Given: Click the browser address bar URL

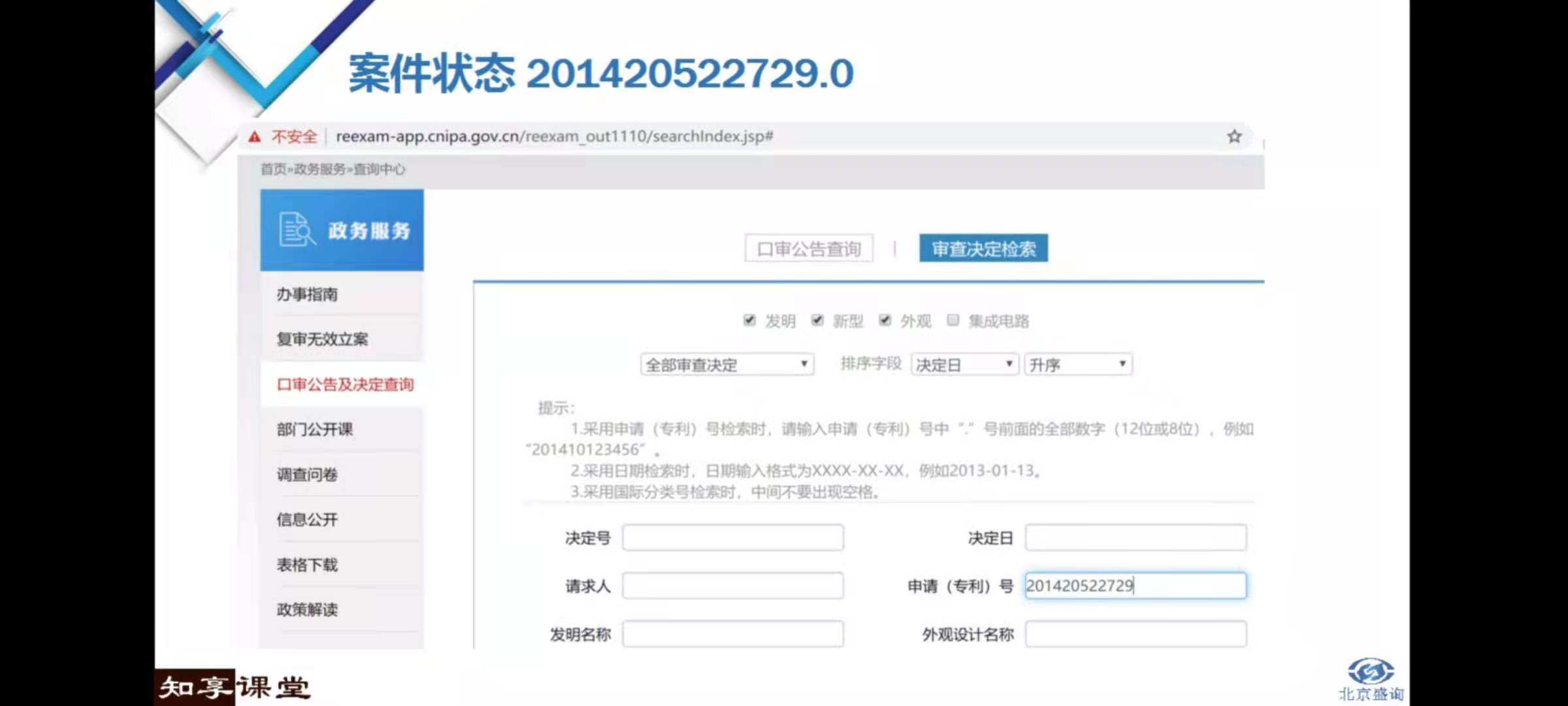Looking at the screenshot, I should click(554, 137).
